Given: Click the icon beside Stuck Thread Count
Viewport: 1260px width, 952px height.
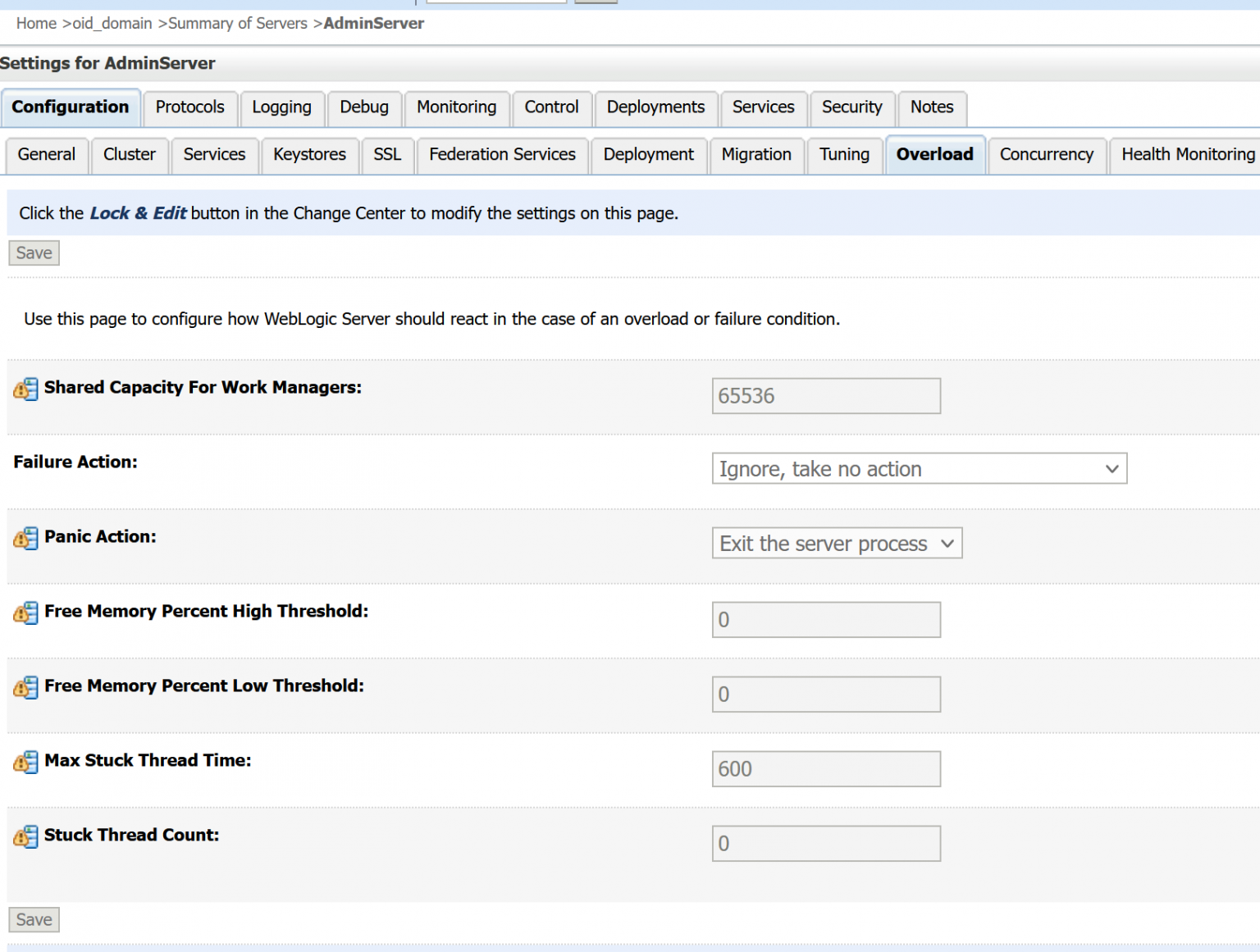Looking at the screenshot, I should tap(25, 836).
